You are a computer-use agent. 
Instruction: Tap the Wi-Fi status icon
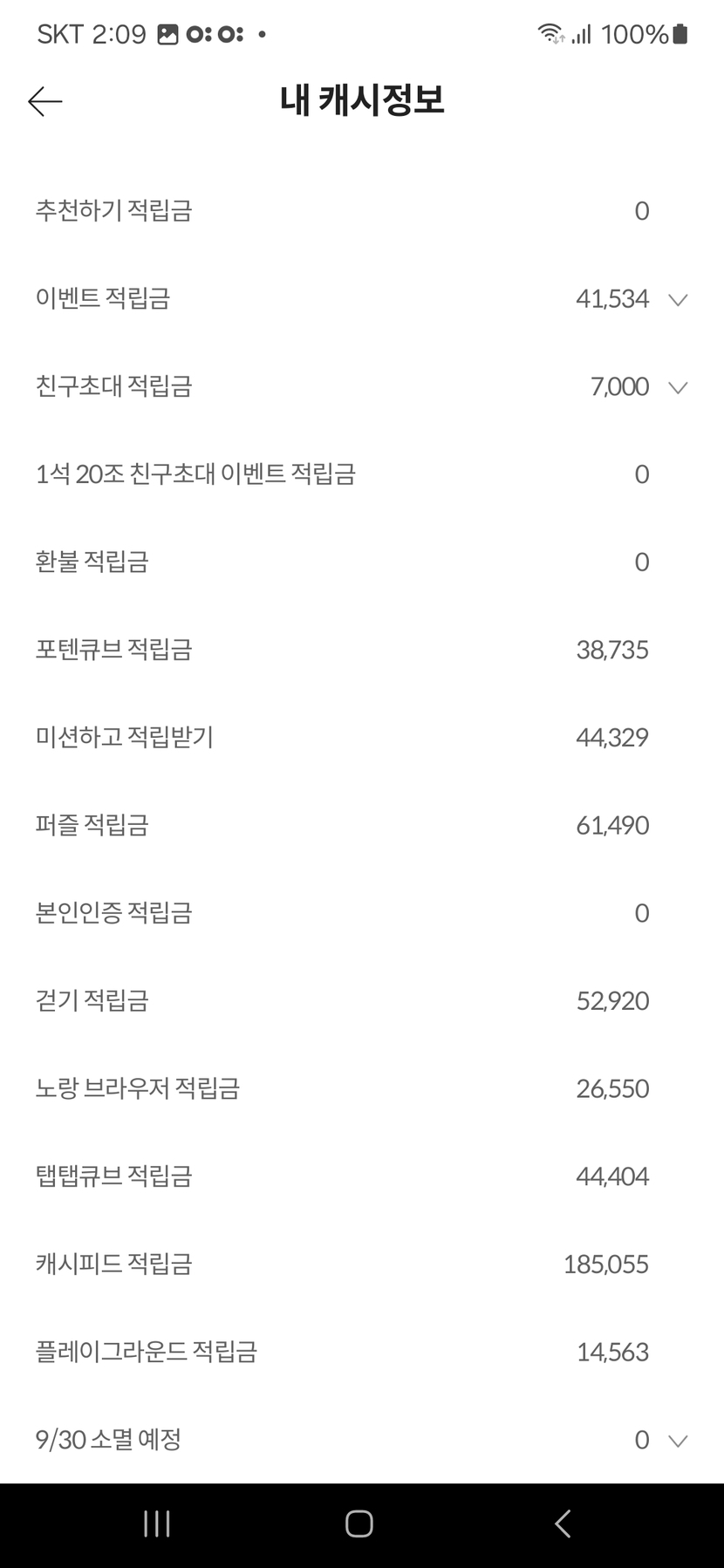point(550,34)
